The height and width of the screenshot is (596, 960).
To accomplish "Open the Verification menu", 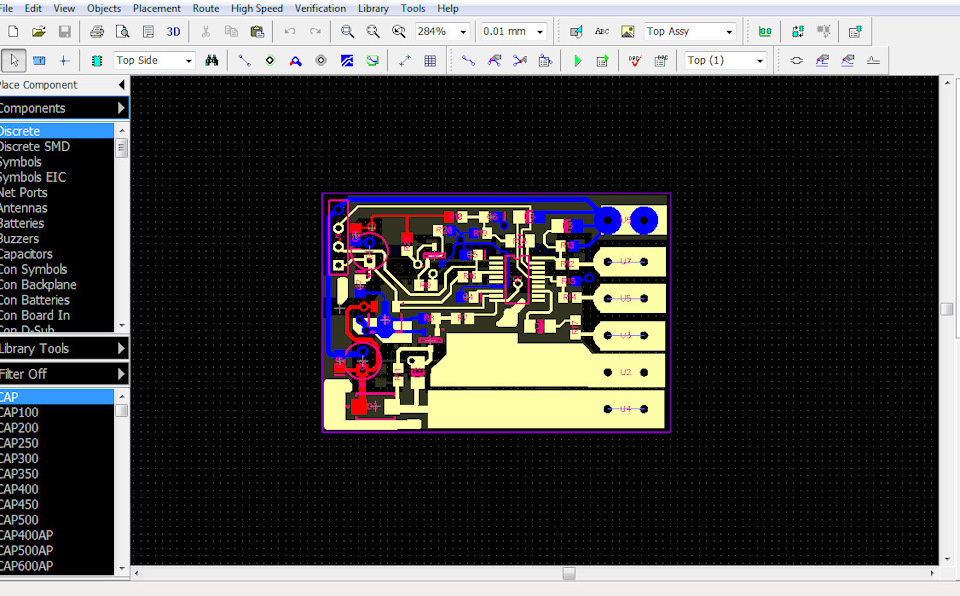I will 320,9.
